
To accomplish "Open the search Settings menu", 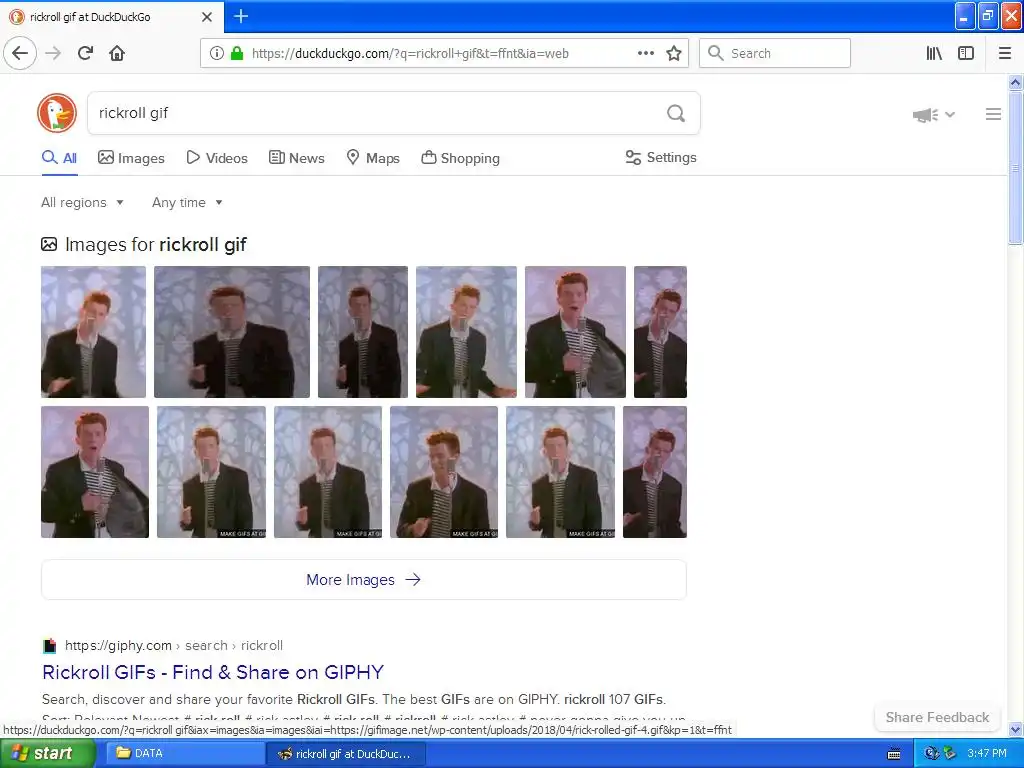I will (x=661, y=157).
